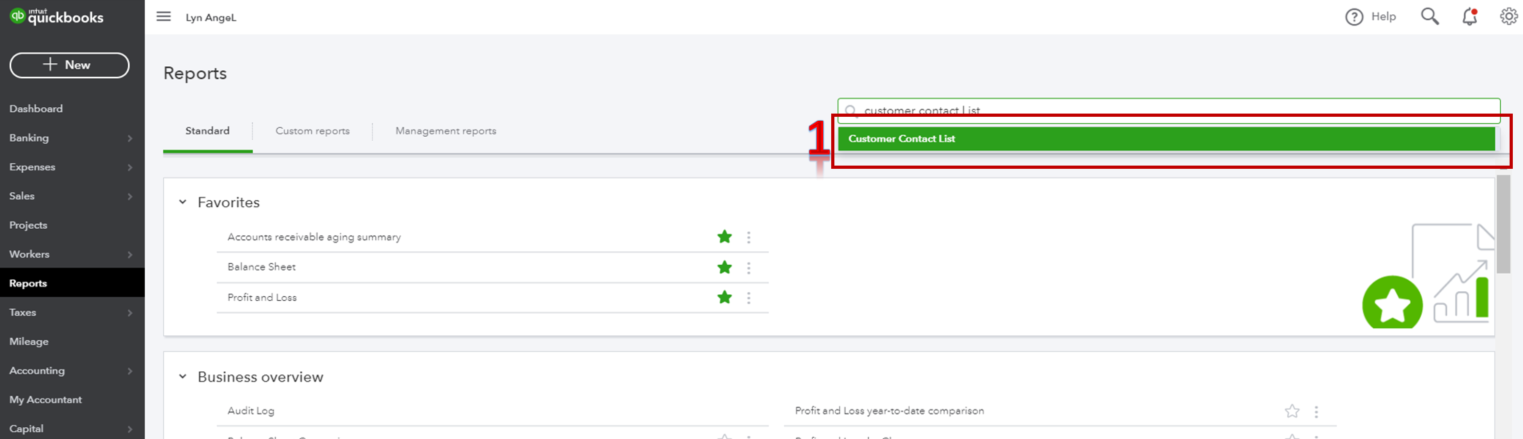
Task: Expand the Workers sidebar submenu arrow
Action: 130,254
